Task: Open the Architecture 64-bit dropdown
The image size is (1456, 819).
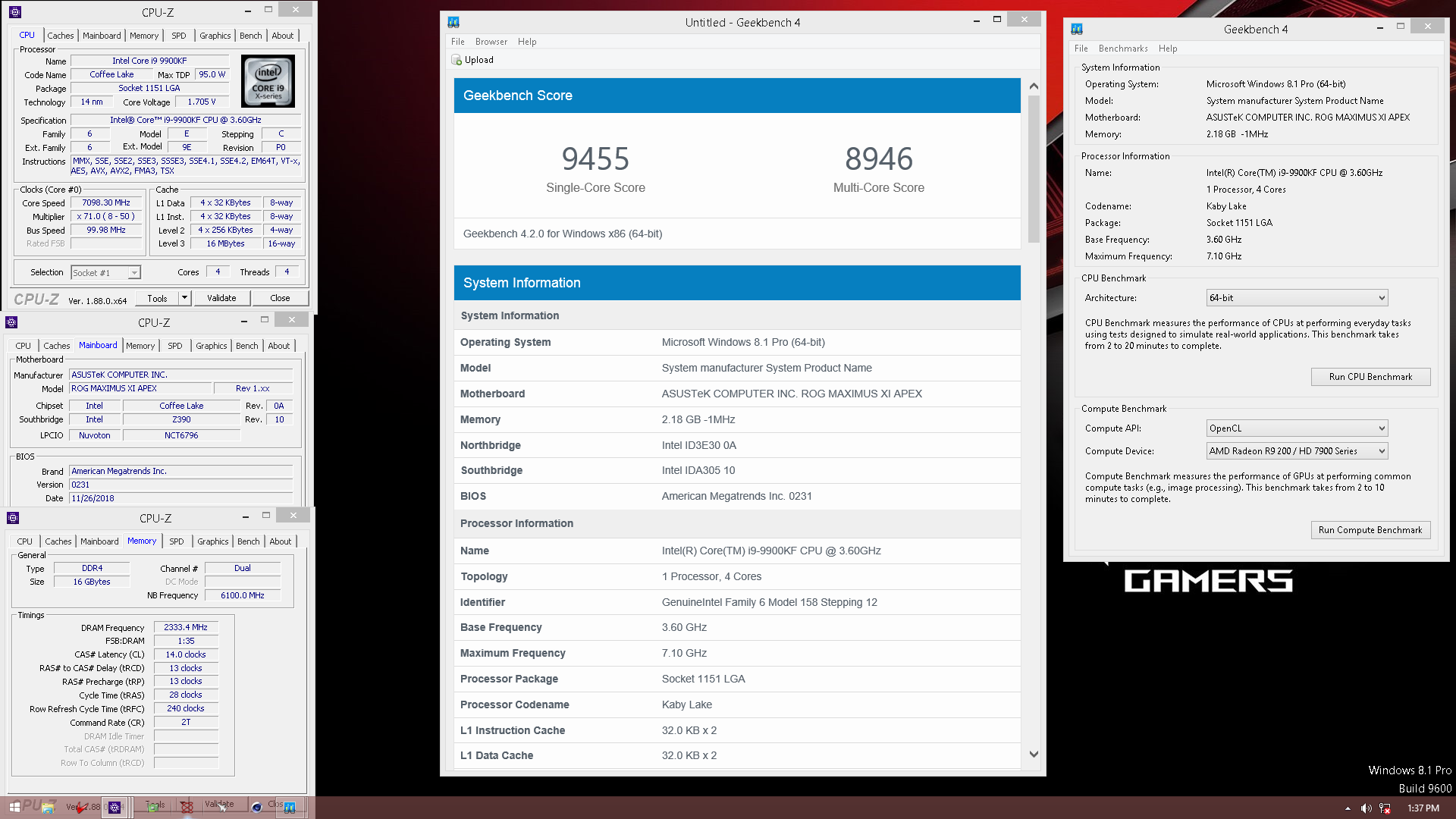Action: pos(1297,298)
